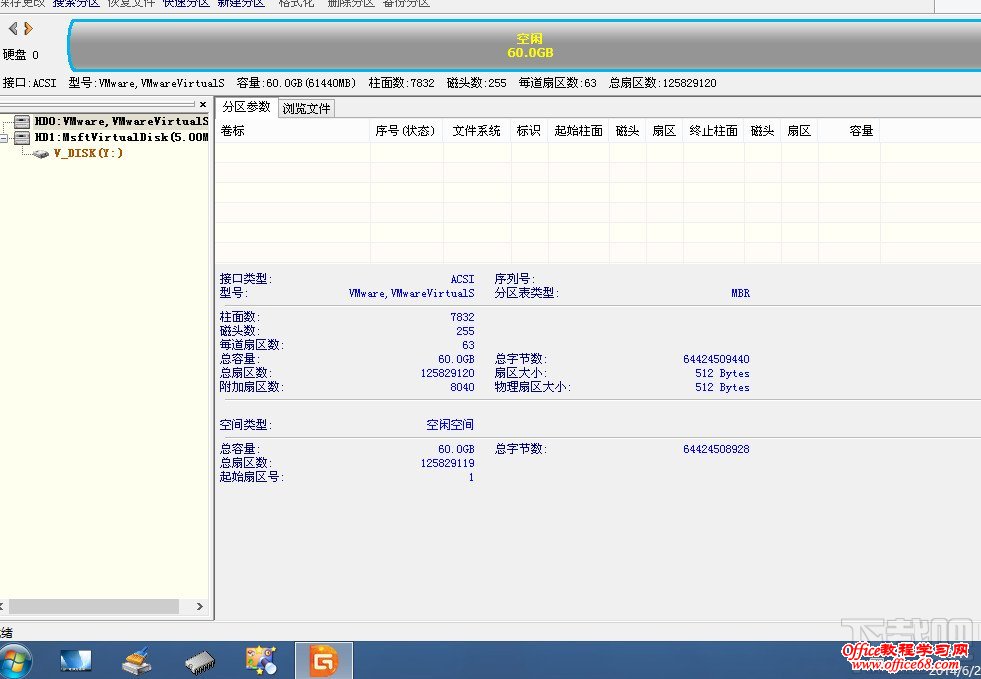Launch the image wizard taskbar icon
The width and height of the screenshot is (981, 679).
coord(261,661)
